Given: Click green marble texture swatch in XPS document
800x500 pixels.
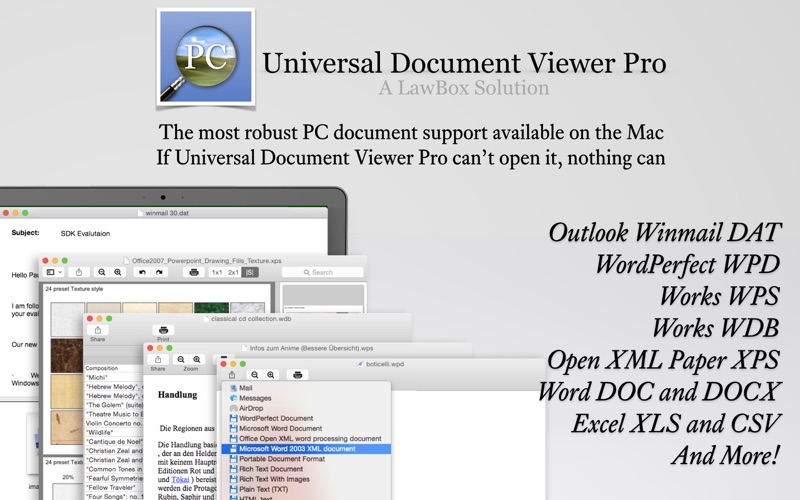Looking at the screenshot, I should point(211,307).
